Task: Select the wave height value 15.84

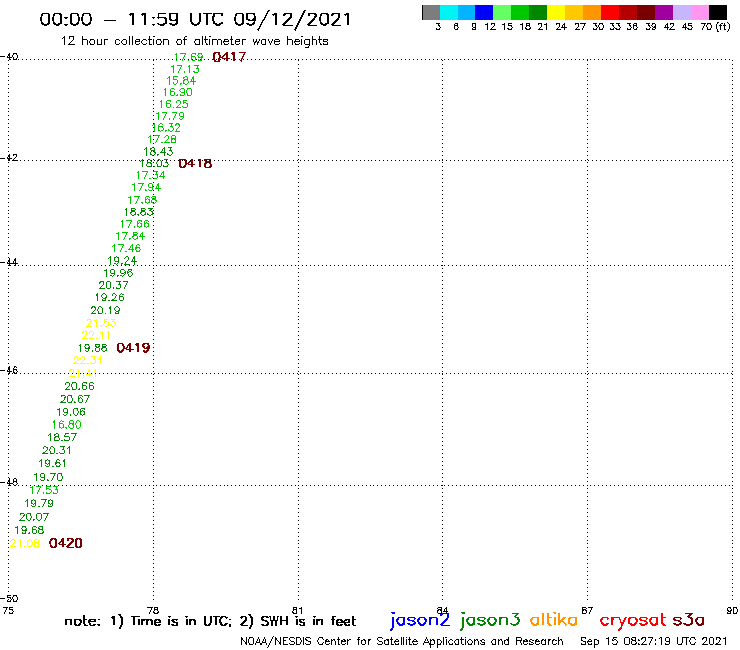Action: [181, 81]
